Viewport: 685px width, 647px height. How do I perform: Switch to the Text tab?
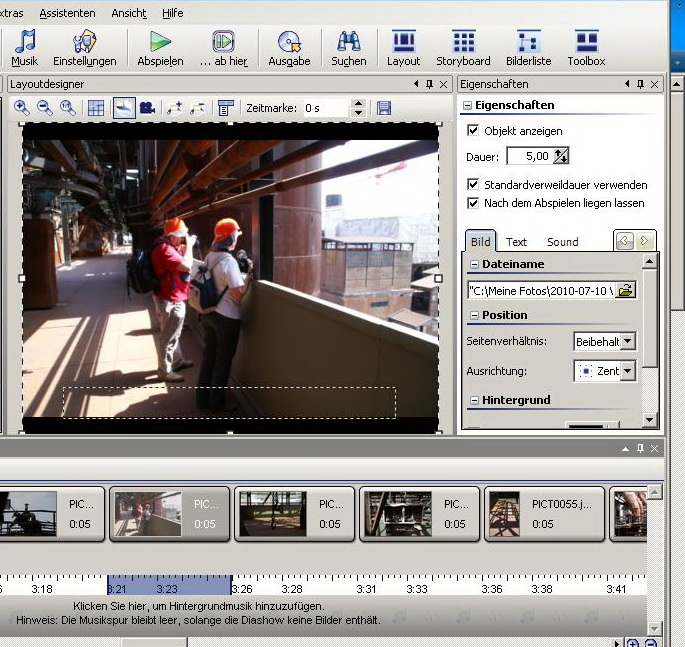516,242
